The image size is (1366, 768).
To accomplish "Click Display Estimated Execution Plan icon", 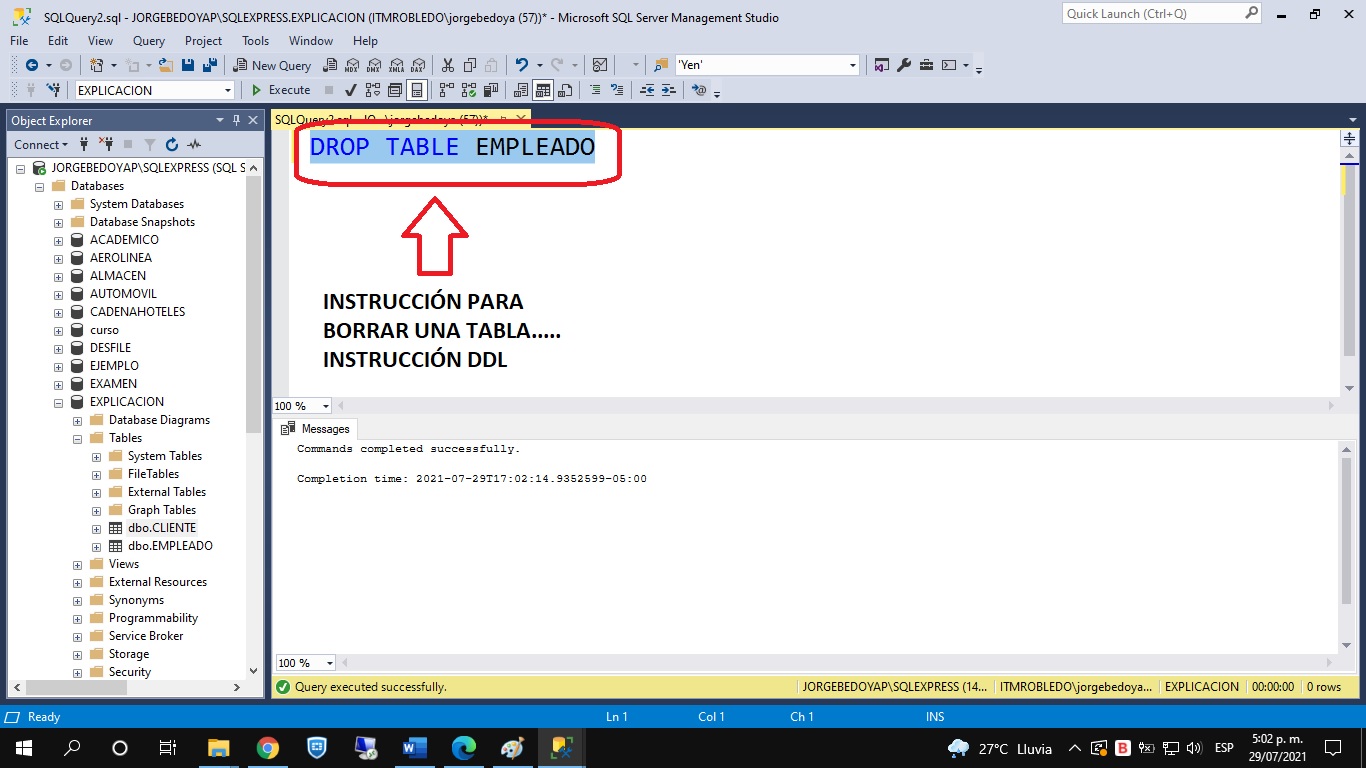I will coord(373,90).
